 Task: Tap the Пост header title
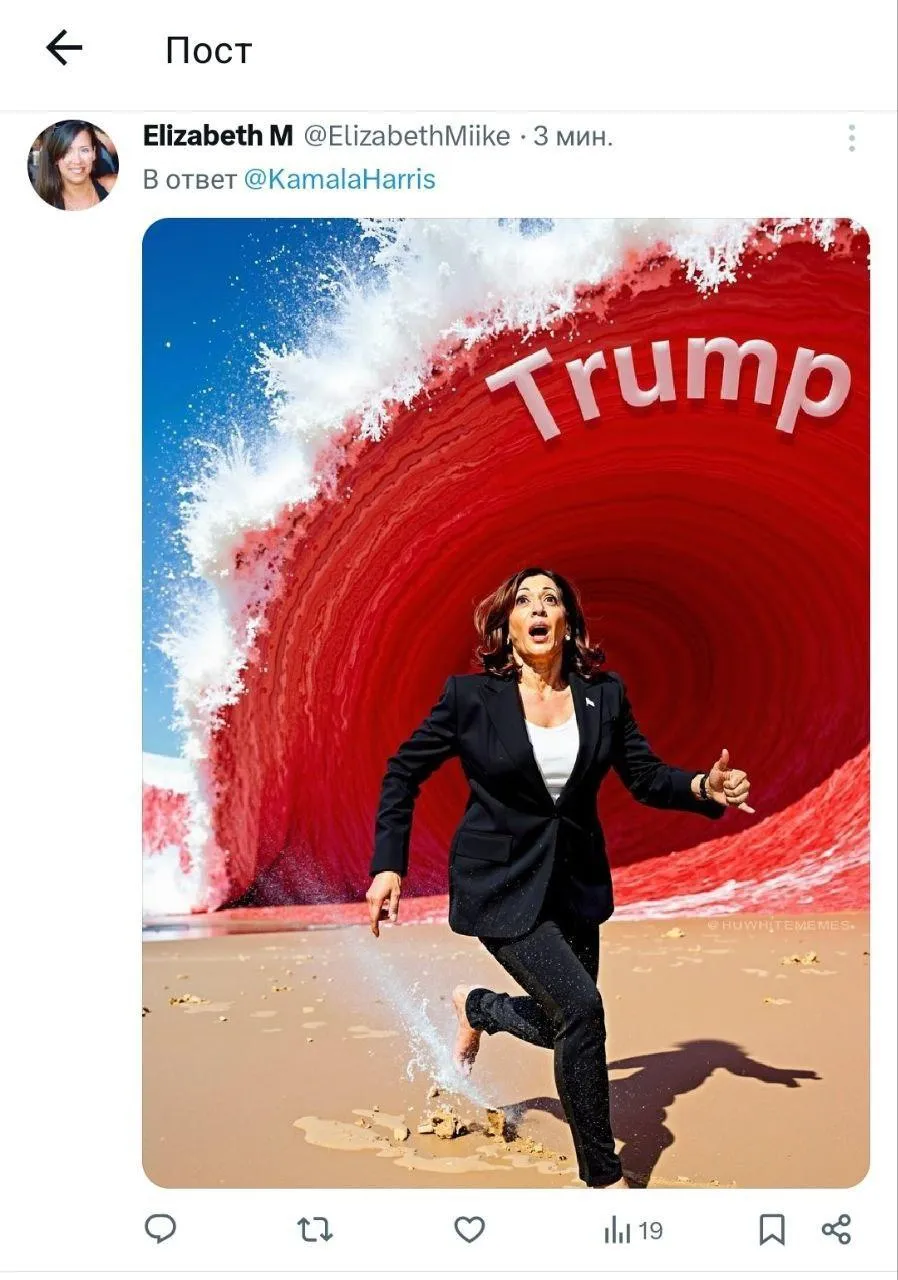(x=209, y=50)
